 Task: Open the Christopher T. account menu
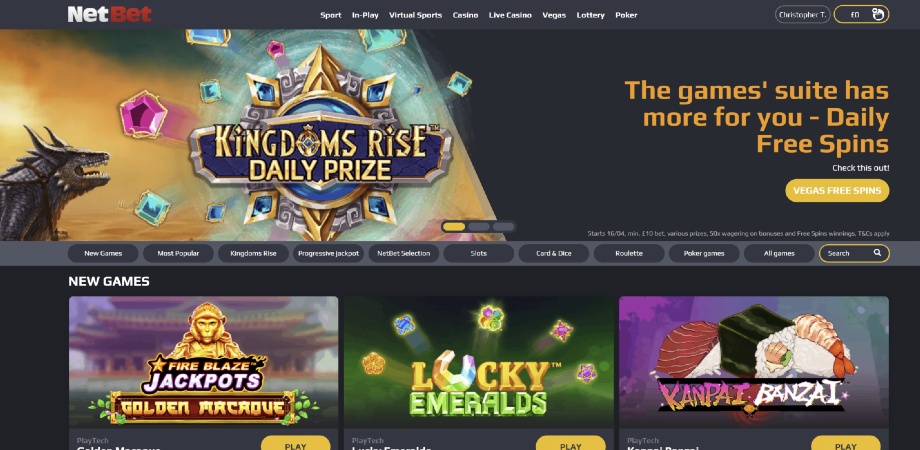tap(803, 14)
